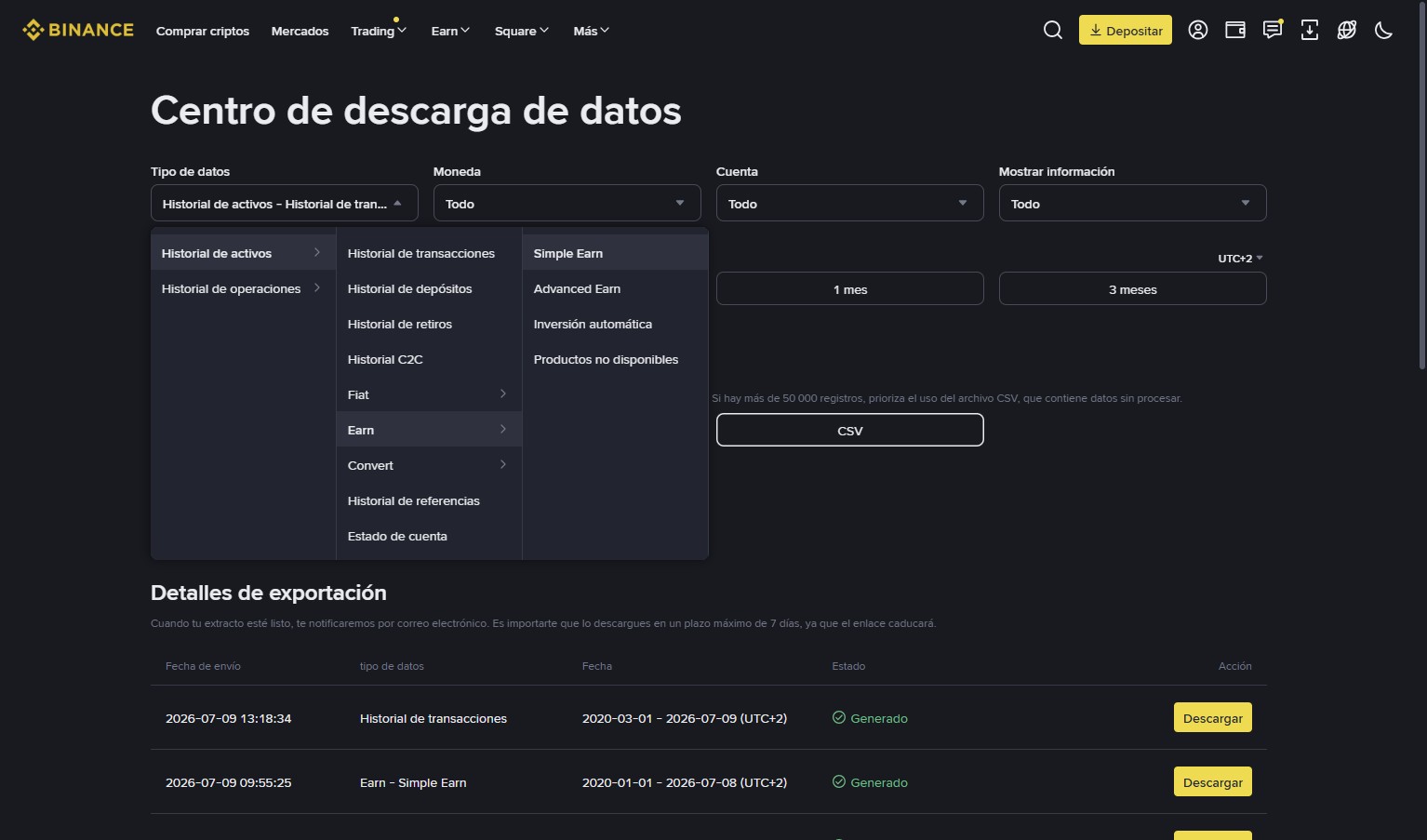Open the Cuenta dropdown
1427x840 pixels.
(850, 203)
